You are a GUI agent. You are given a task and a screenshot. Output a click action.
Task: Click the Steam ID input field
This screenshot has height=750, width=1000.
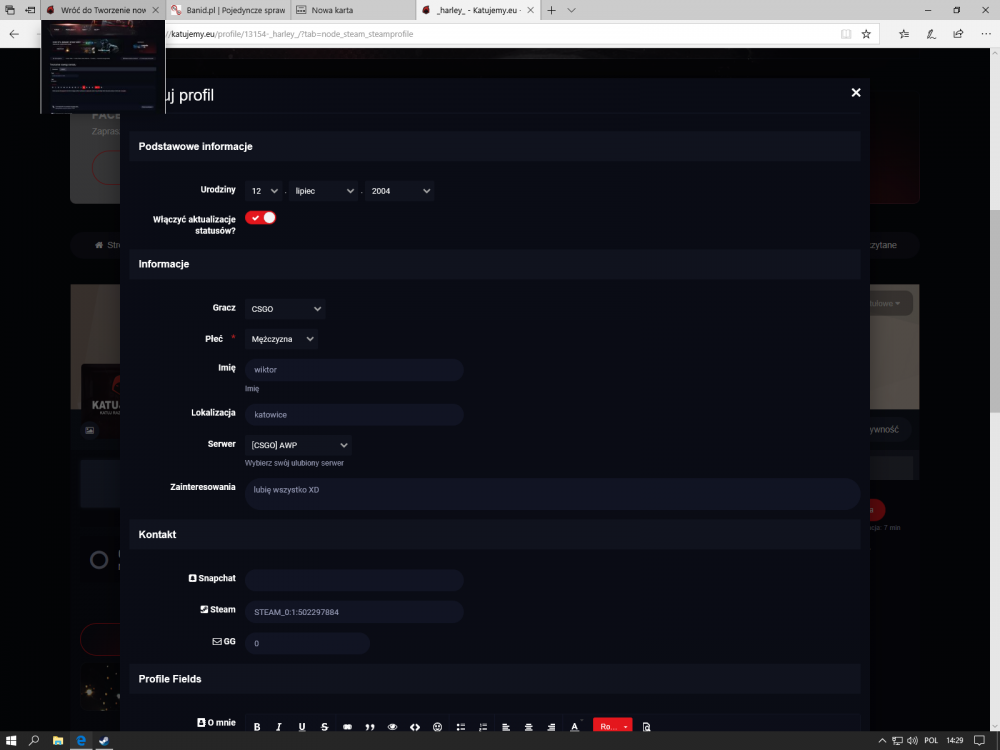[354, 612]
